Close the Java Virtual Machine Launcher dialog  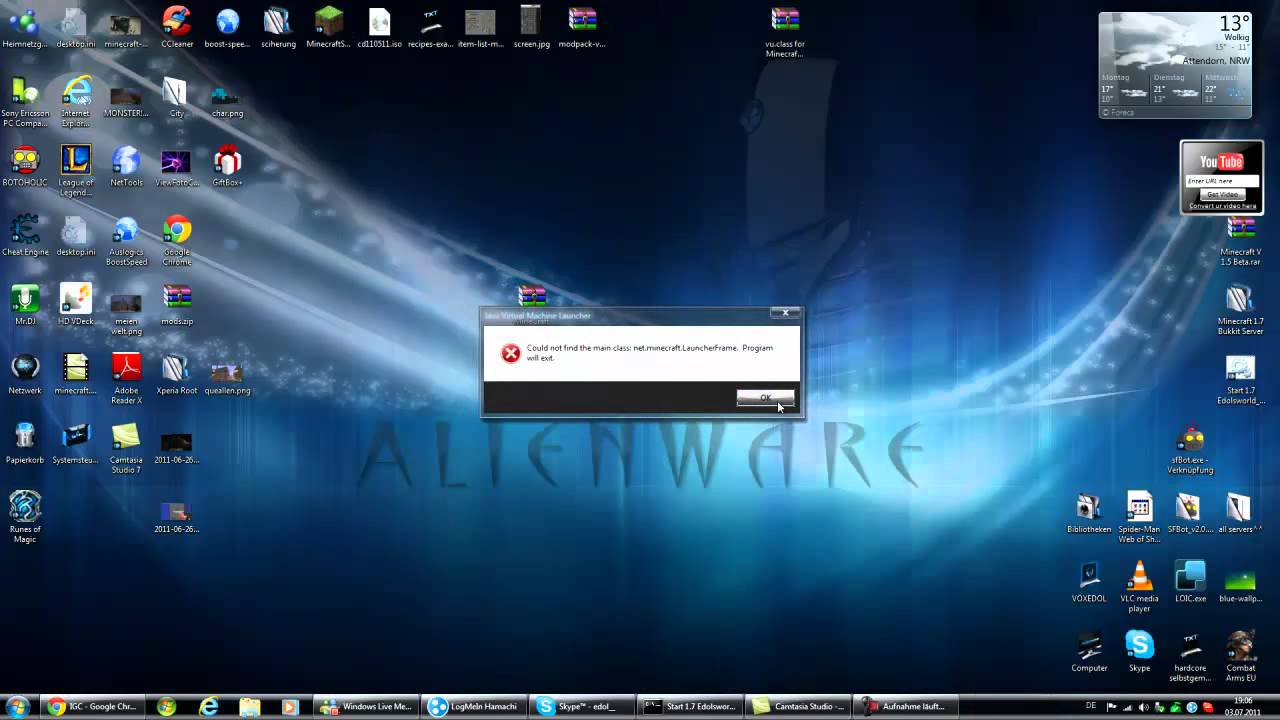pyautogui.click(x=785, y=313)
